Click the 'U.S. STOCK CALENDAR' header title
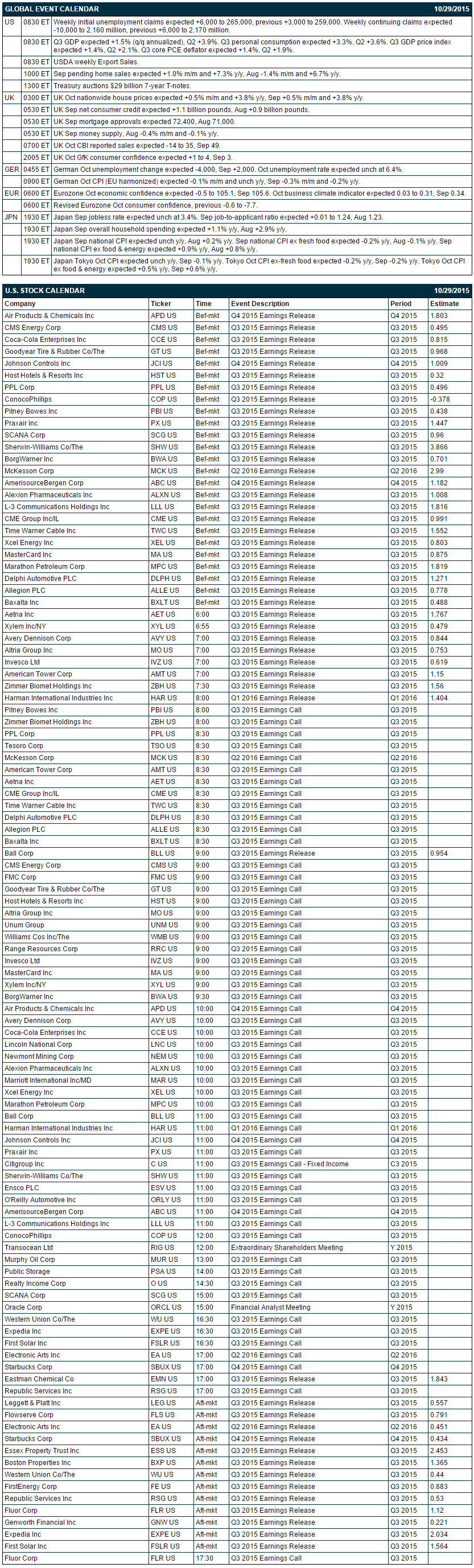 44,291
